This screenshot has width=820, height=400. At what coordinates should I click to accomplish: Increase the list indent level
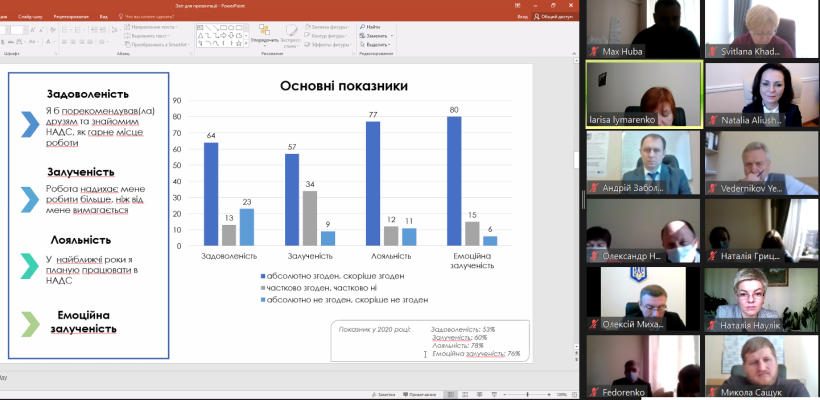click(102, 30)
